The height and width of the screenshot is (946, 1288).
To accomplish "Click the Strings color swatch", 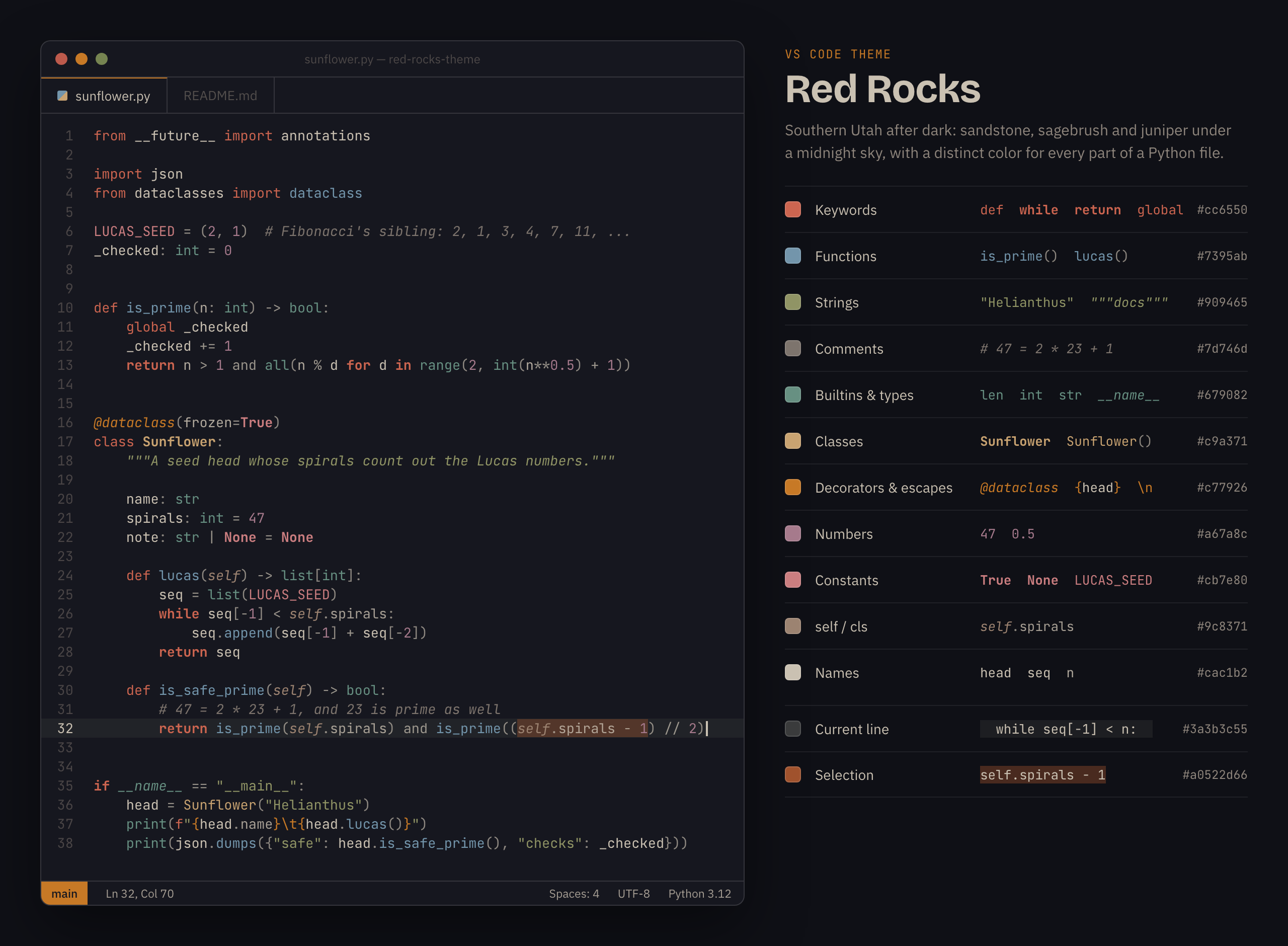I will [x=793, y=302].
